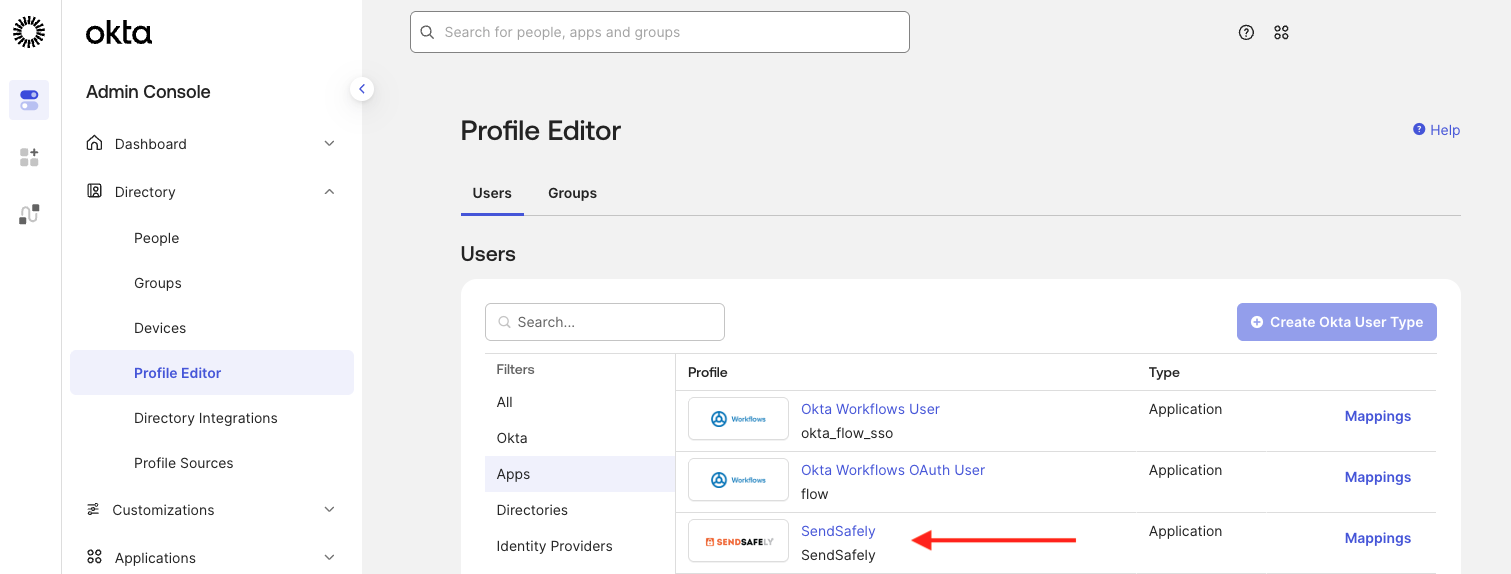Click the Customizations sidebar label
The height and width of the screenshot is (574, 1511).
pyautogui.click(x=163, y=510)
